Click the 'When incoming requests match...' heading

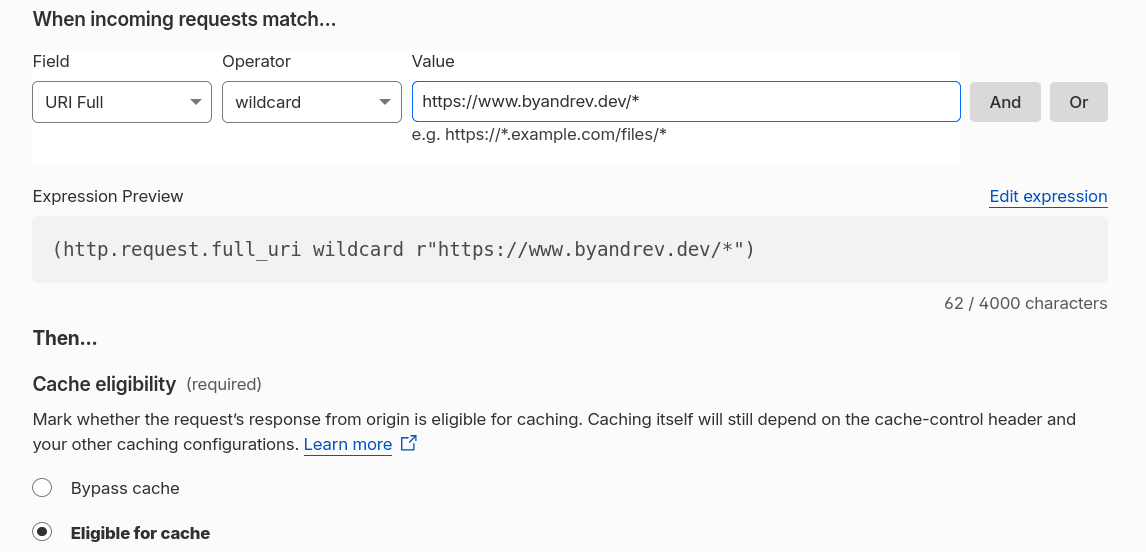(184, 19)
